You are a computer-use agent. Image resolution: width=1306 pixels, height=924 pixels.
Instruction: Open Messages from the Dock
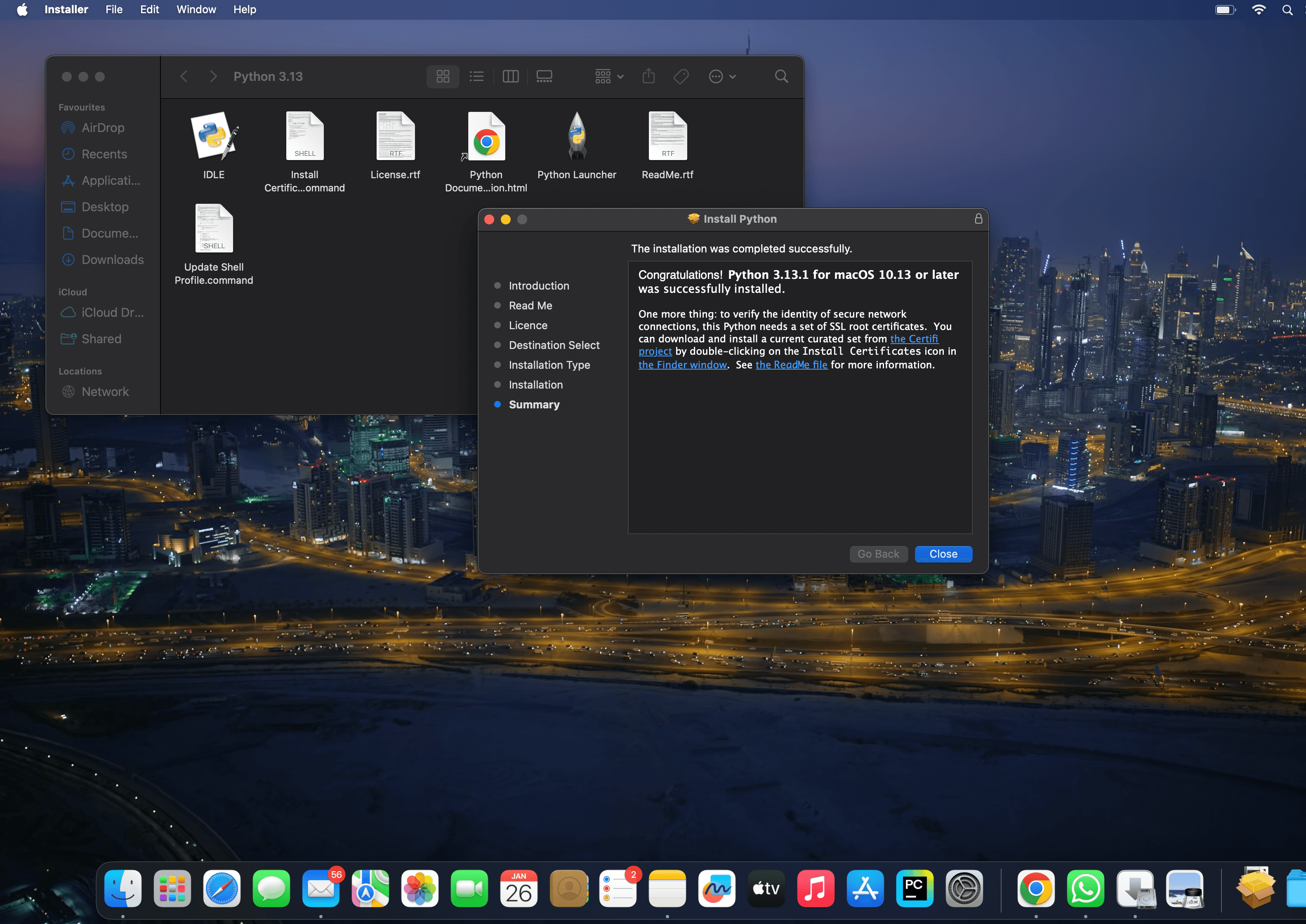pyautogui.click(x=271, y=889)
